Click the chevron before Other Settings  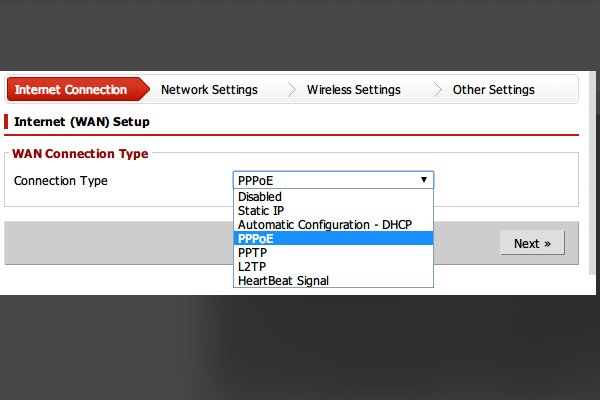(x=438, y=90)
